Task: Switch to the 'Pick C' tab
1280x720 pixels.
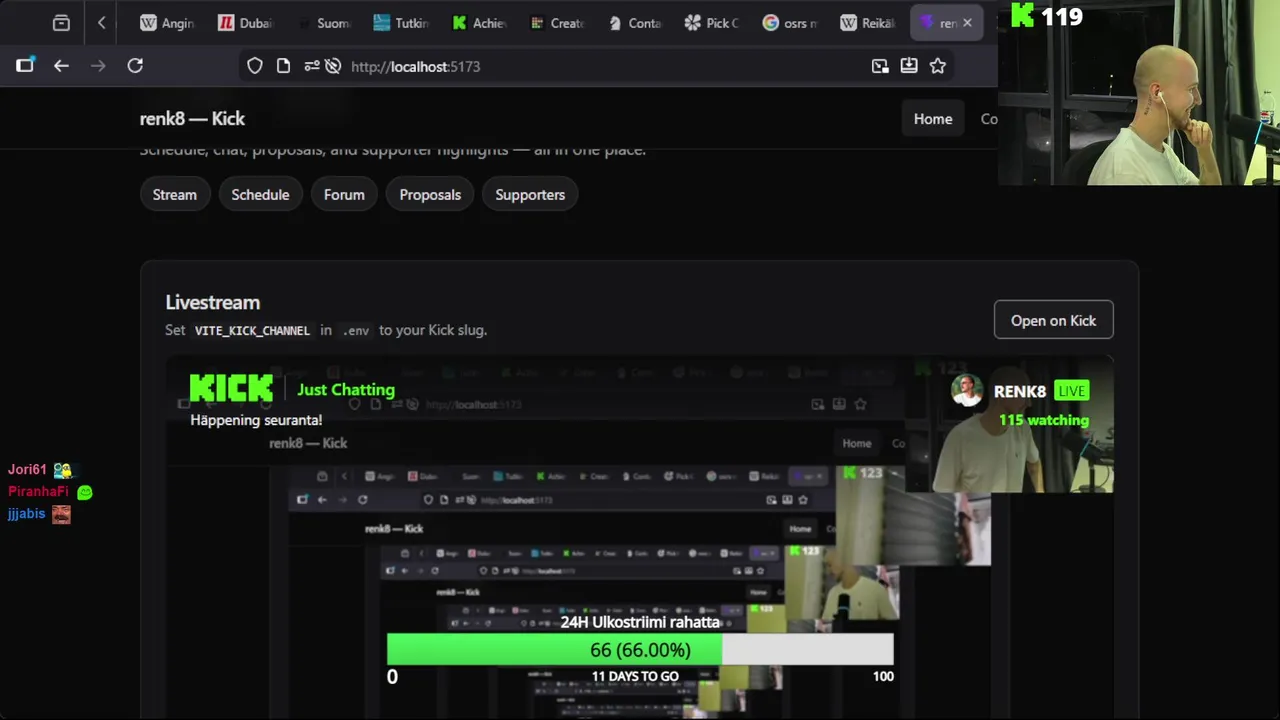Action: point(712,23)
